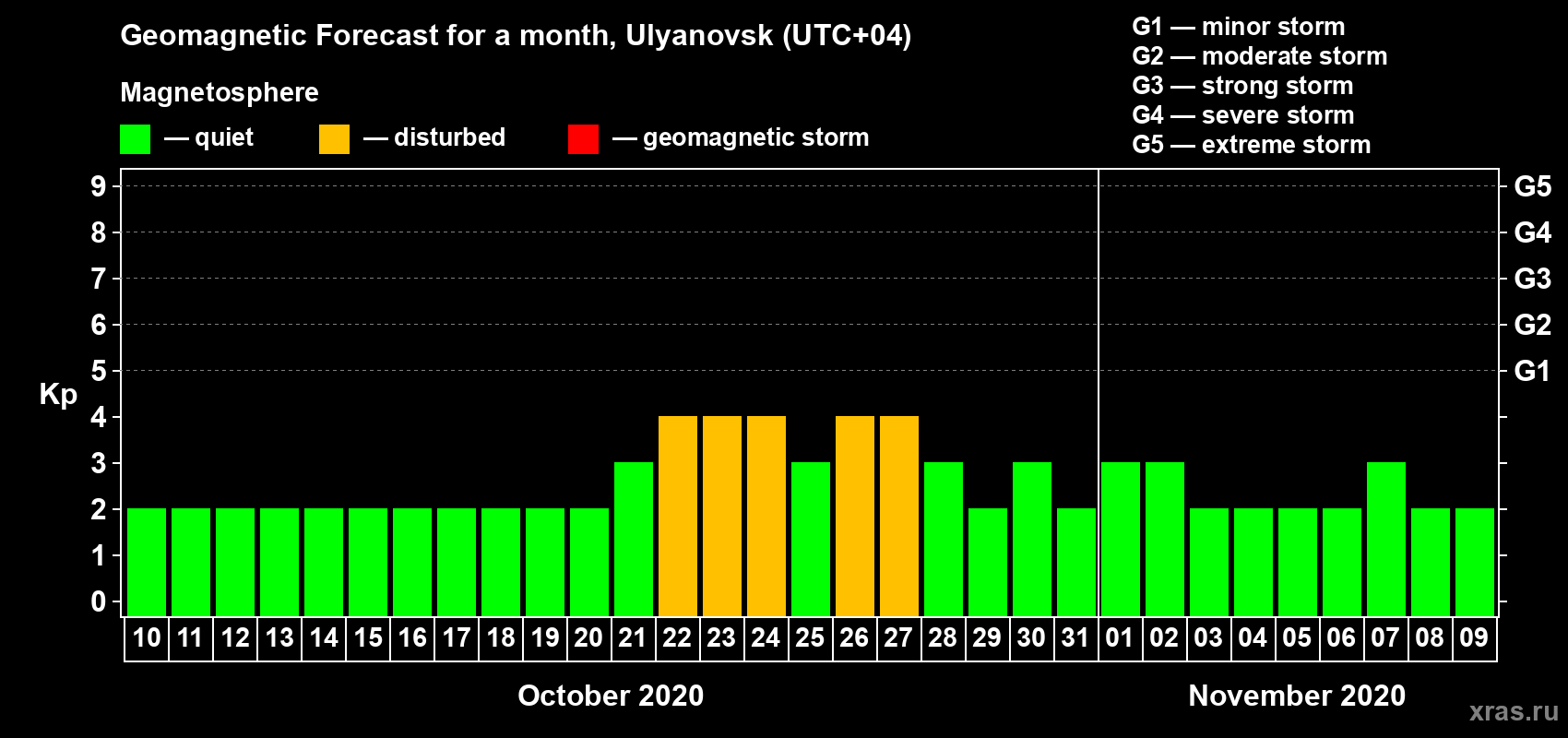Click the 'G4 — severe storm' legend line
Screen dimensions: 1568x738
[x=1242, y=115]
